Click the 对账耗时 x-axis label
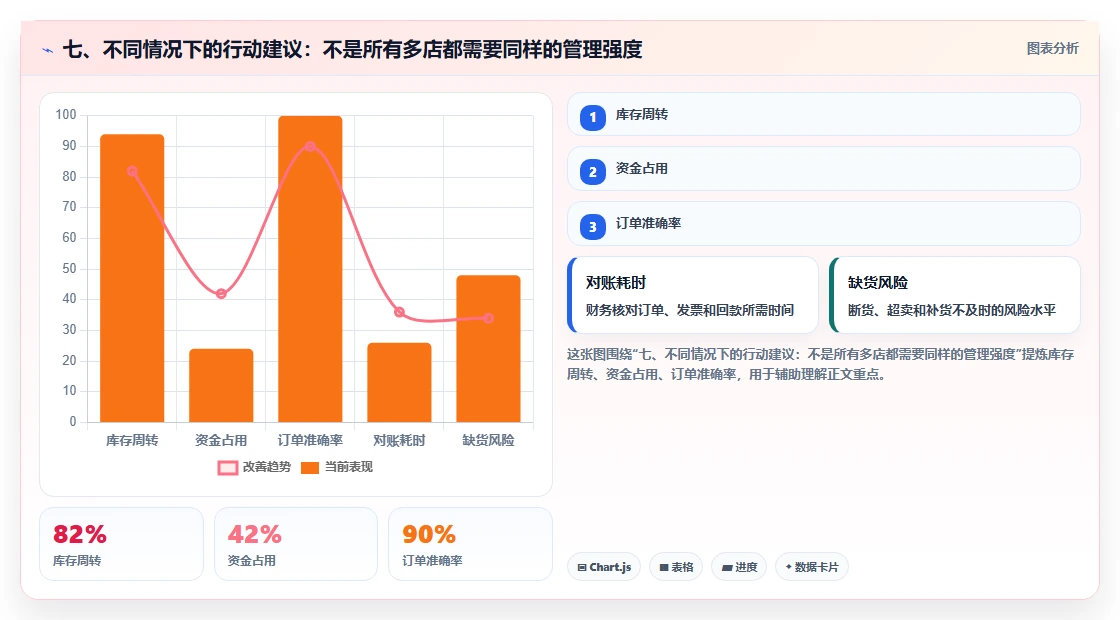This screenshot has height=620, width=1120. (399, 441)
